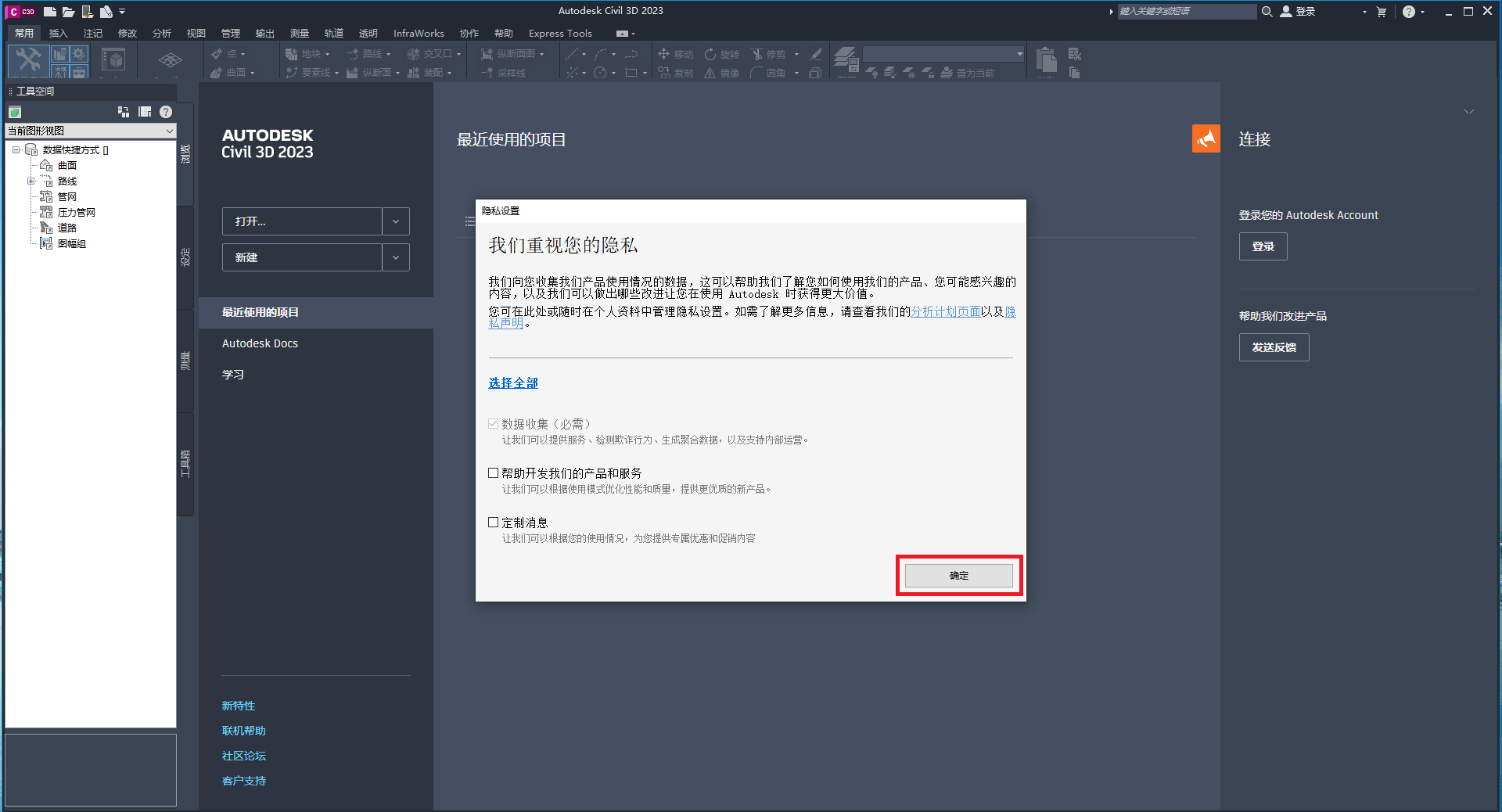Screen dimensions: 1502x812
Task: Open the 测量 ribbon tab
Action: tap(300, 33)
